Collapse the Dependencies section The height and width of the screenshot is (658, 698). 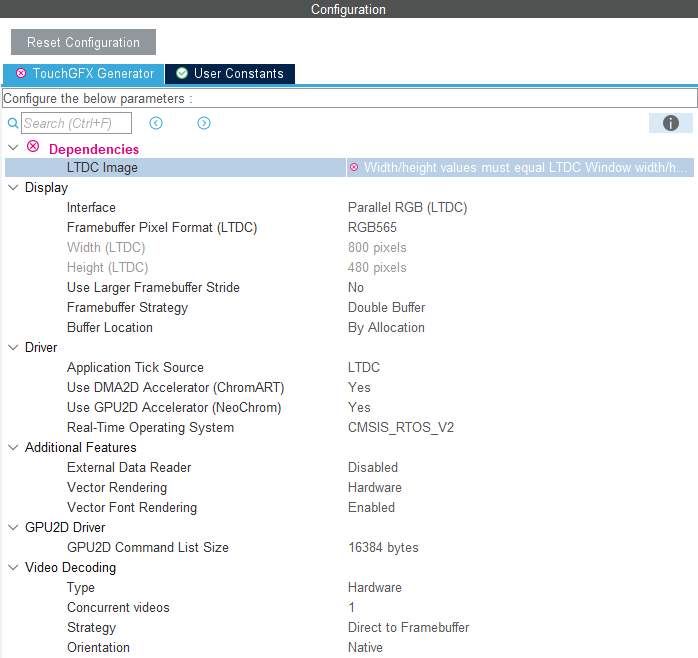pyautogui.click(x=13, y=148)
